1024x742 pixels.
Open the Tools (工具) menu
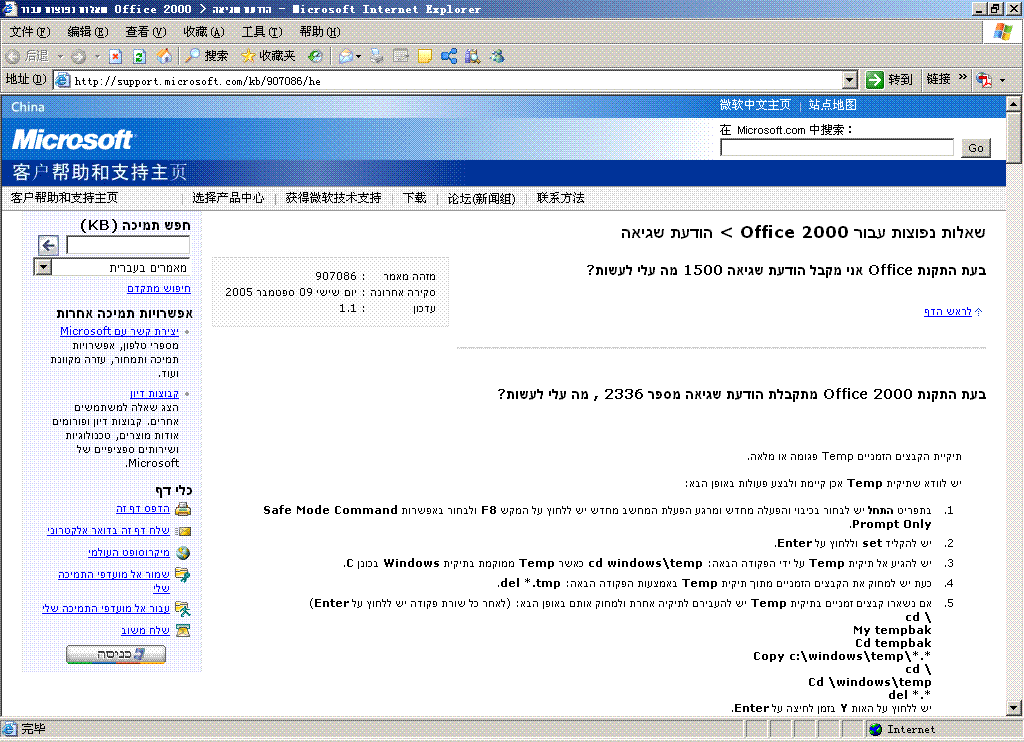[262, 31]
